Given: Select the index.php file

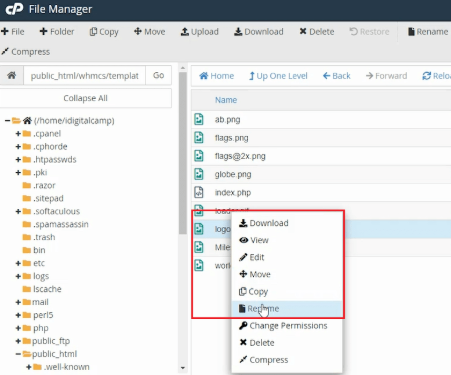Looking at the screenshot, I should 233,193.
